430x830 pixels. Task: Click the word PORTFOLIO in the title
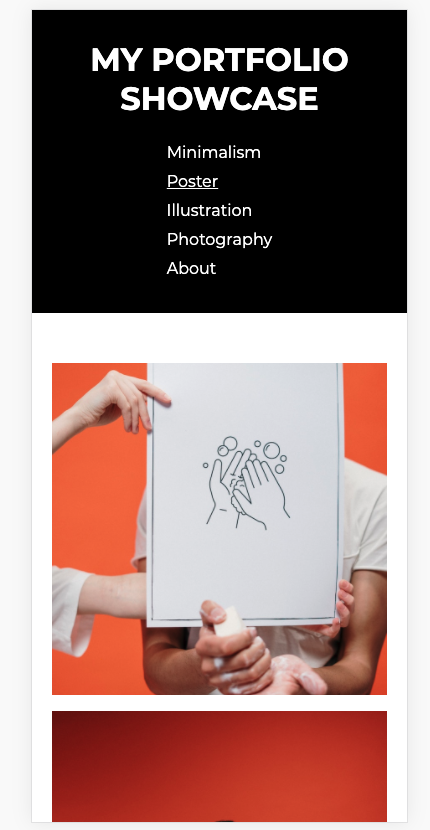tap(250, 59)
